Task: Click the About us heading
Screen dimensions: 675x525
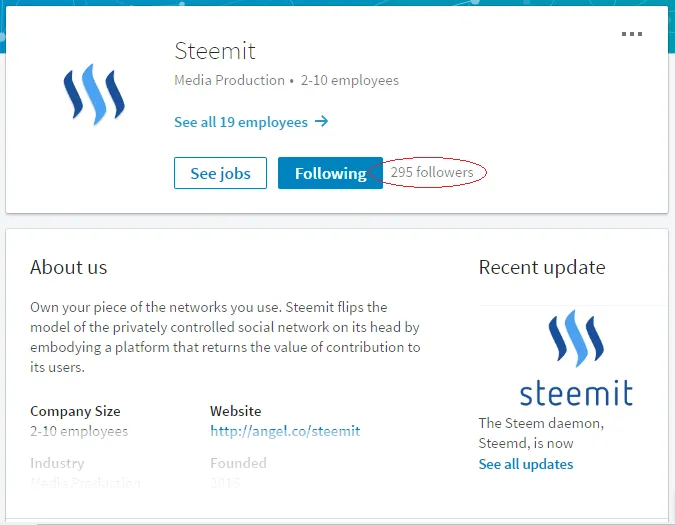Action: 68,267
